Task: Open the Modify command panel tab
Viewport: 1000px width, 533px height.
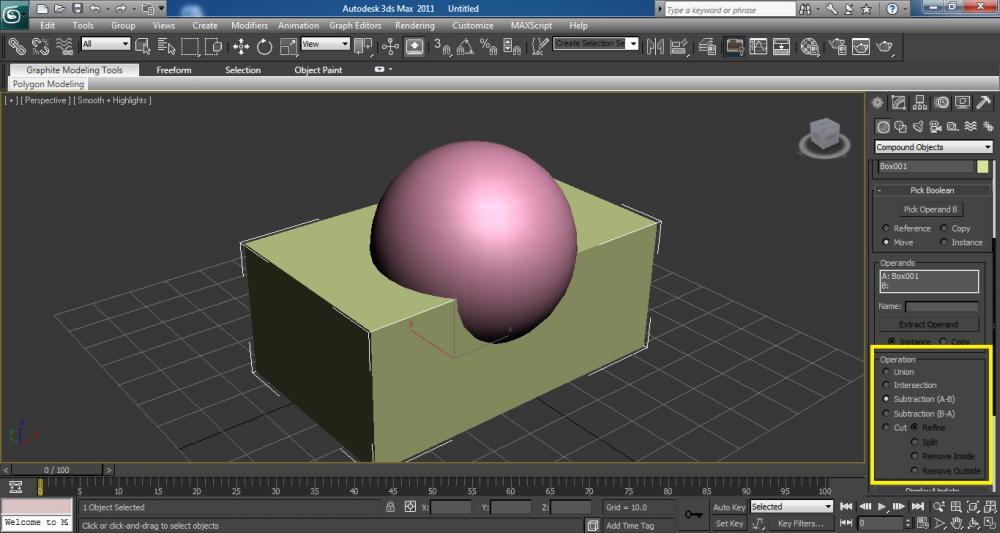Action: pyautogui.click(x=899, y=102)
